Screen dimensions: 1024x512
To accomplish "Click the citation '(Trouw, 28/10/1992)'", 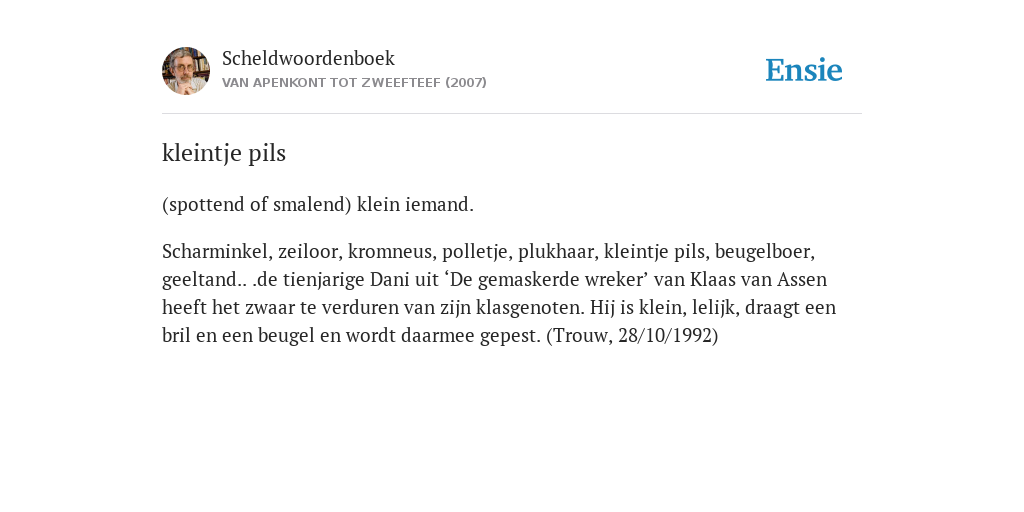I will pyautogui.click(x=632, y=336).
